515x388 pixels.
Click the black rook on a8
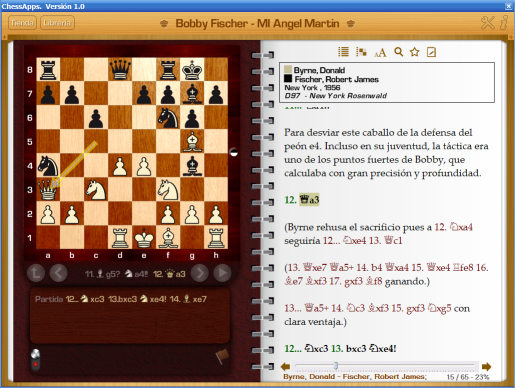pyautogui.click(x=48, y=70)
